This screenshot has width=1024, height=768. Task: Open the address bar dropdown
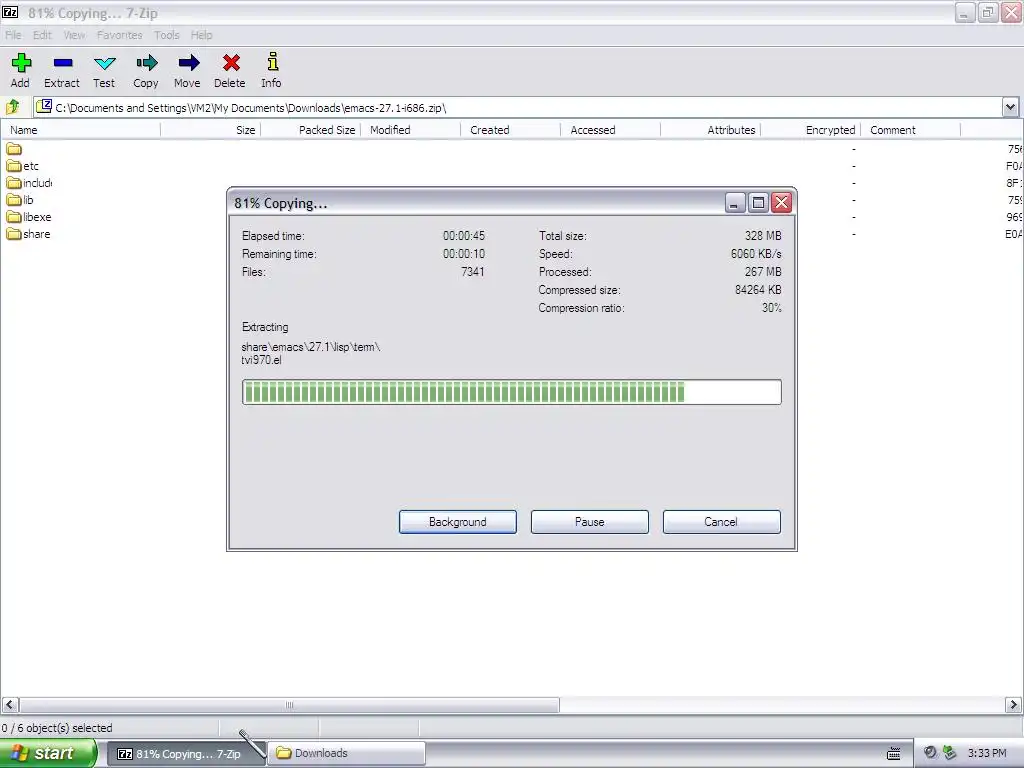(x=1010, y=107)
